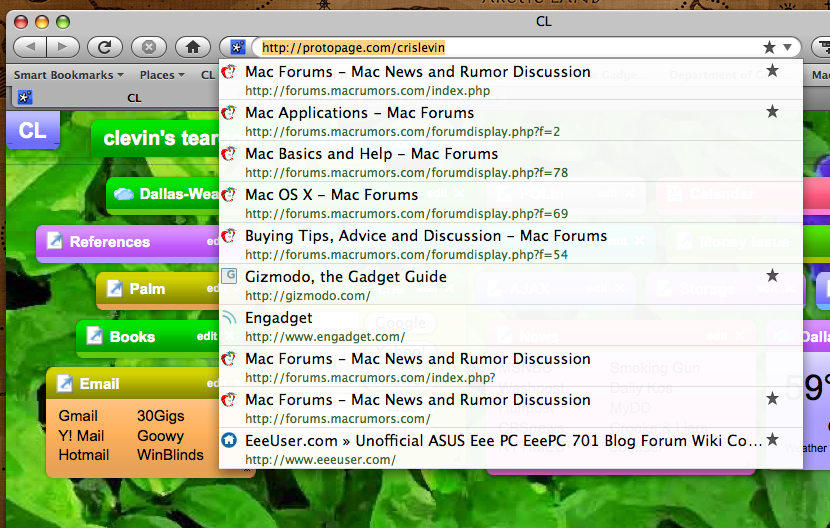Click star on Mac Forums index.php row

772,70
